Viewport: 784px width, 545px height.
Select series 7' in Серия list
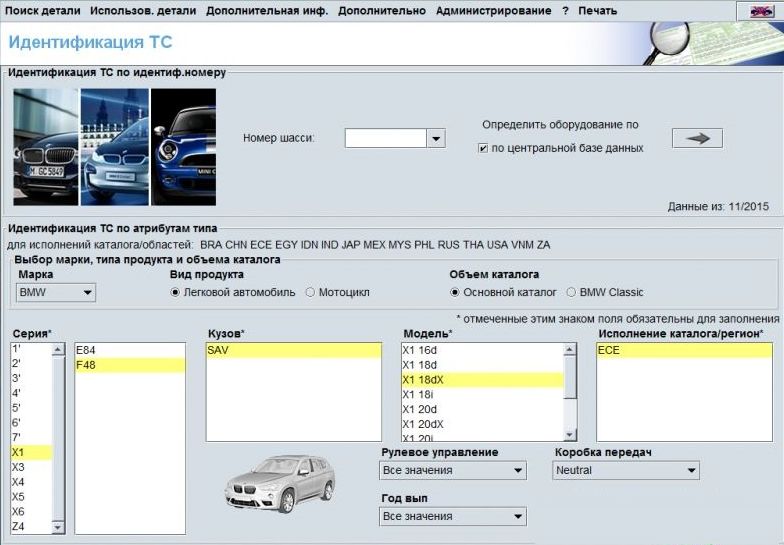click(31, 438)
